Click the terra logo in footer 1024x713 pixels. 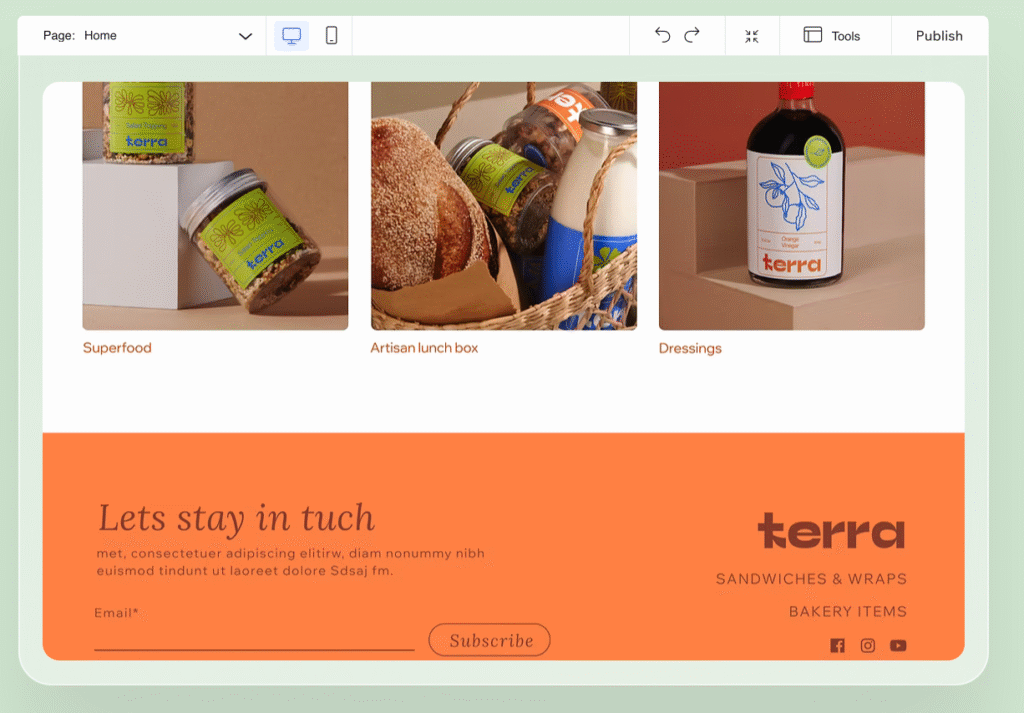(x=831, y=531)
